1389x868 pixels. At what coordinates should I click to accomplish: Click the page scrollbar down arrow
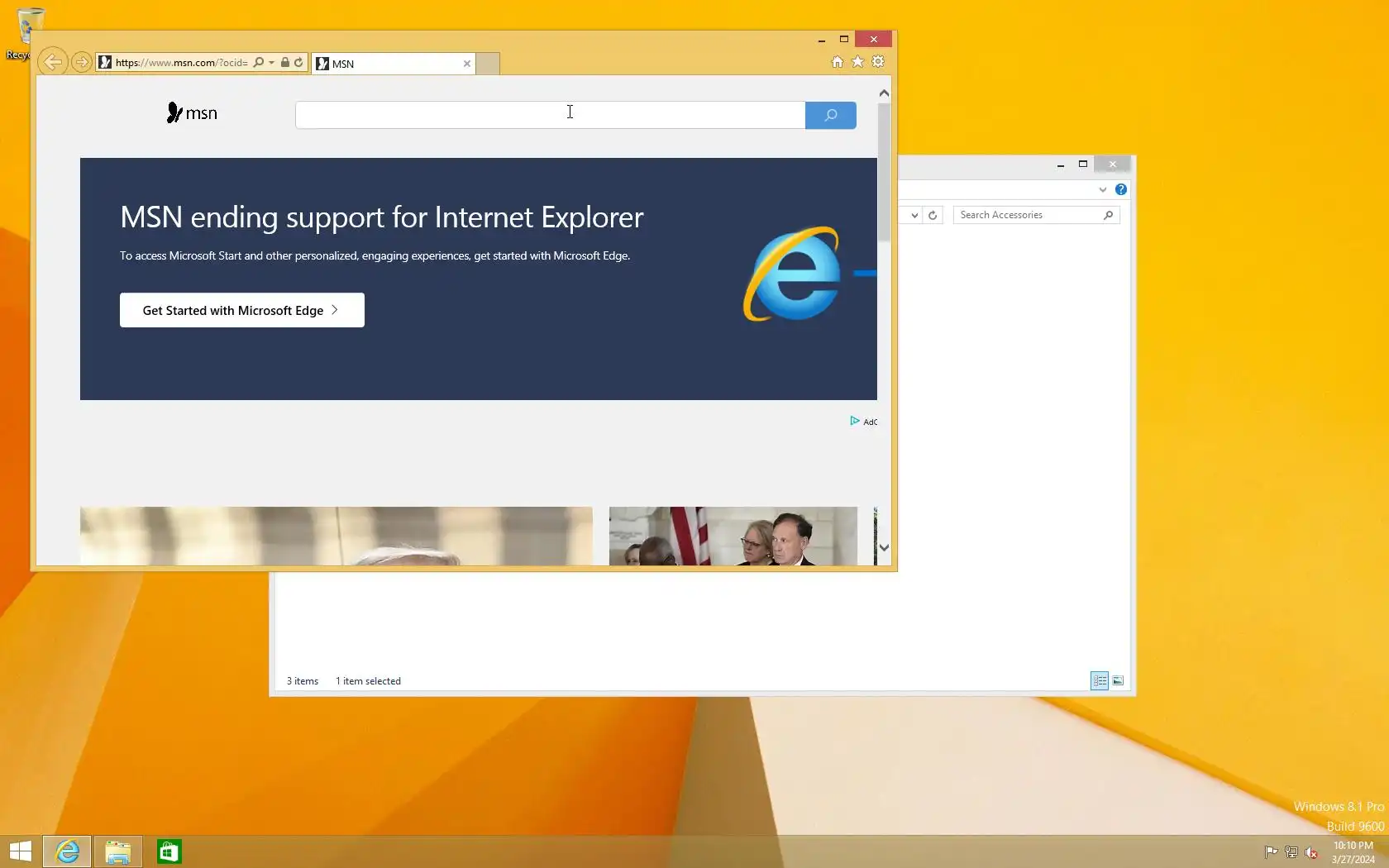click(884, 547)
